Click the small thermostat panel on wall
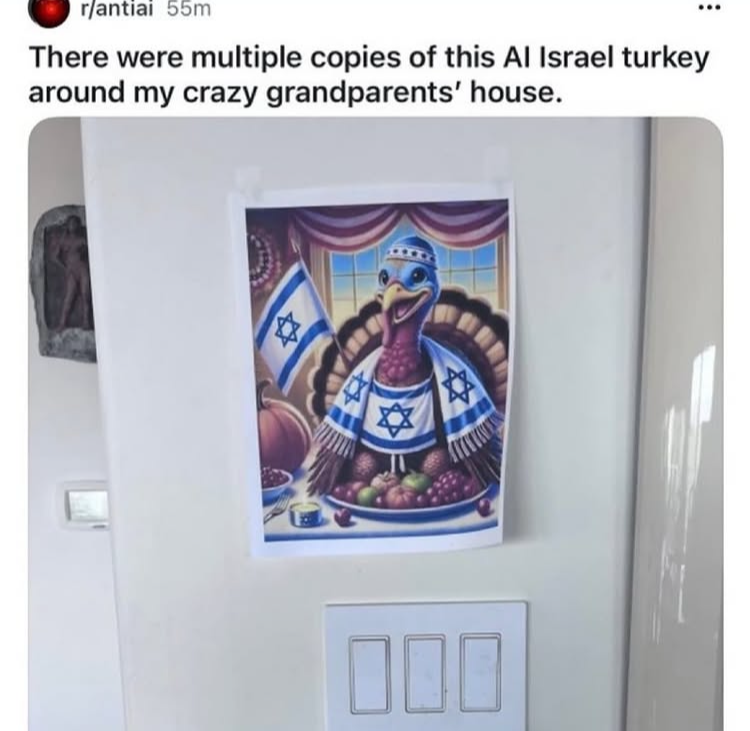750x731 pixels. pyautogui.click(x=86, y=505)
